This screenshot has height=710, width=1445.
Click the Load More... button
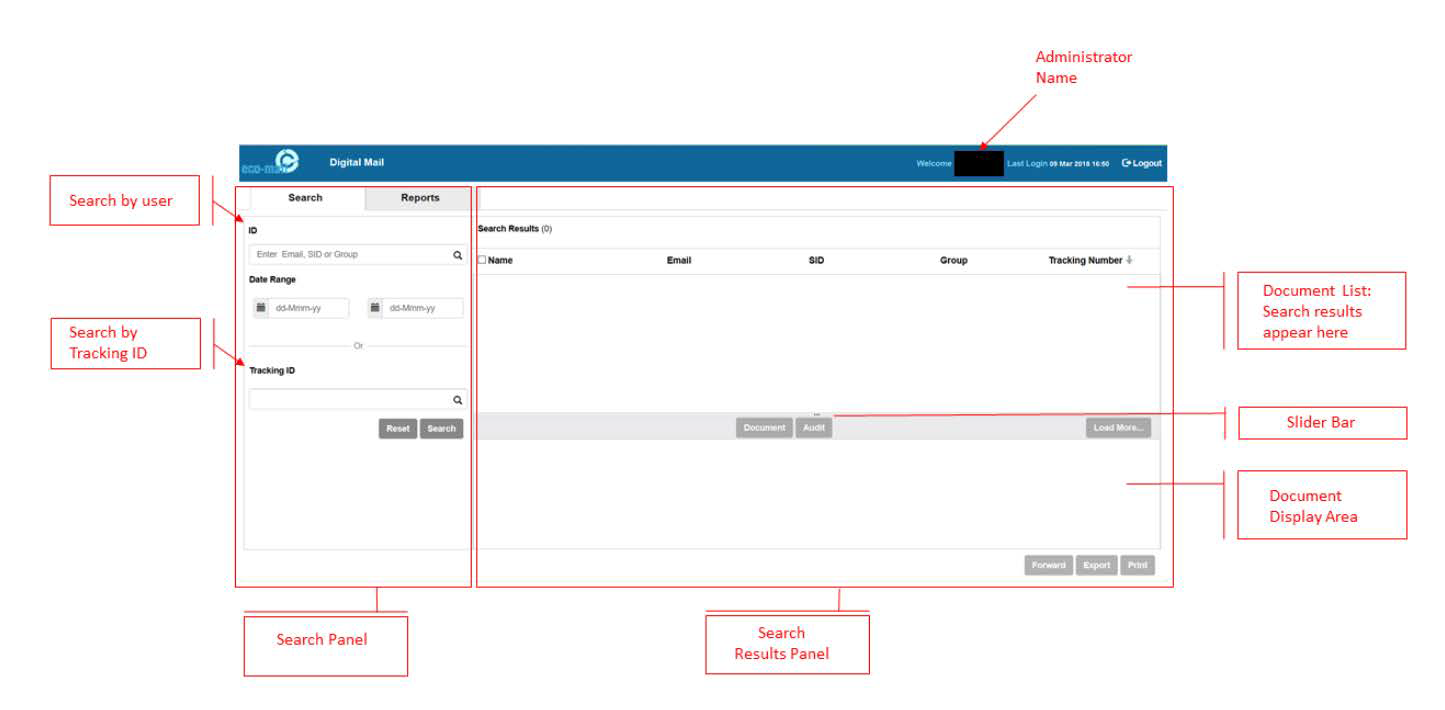(x=1118, y=428)
